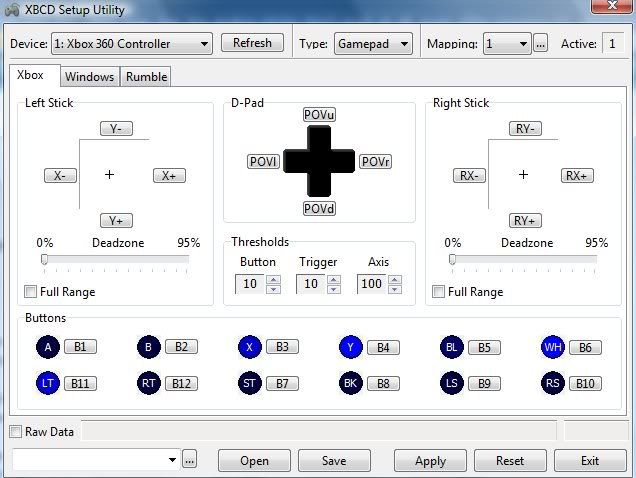
Task: Open the Mapping number dropdown
Action: click(522, 44)
